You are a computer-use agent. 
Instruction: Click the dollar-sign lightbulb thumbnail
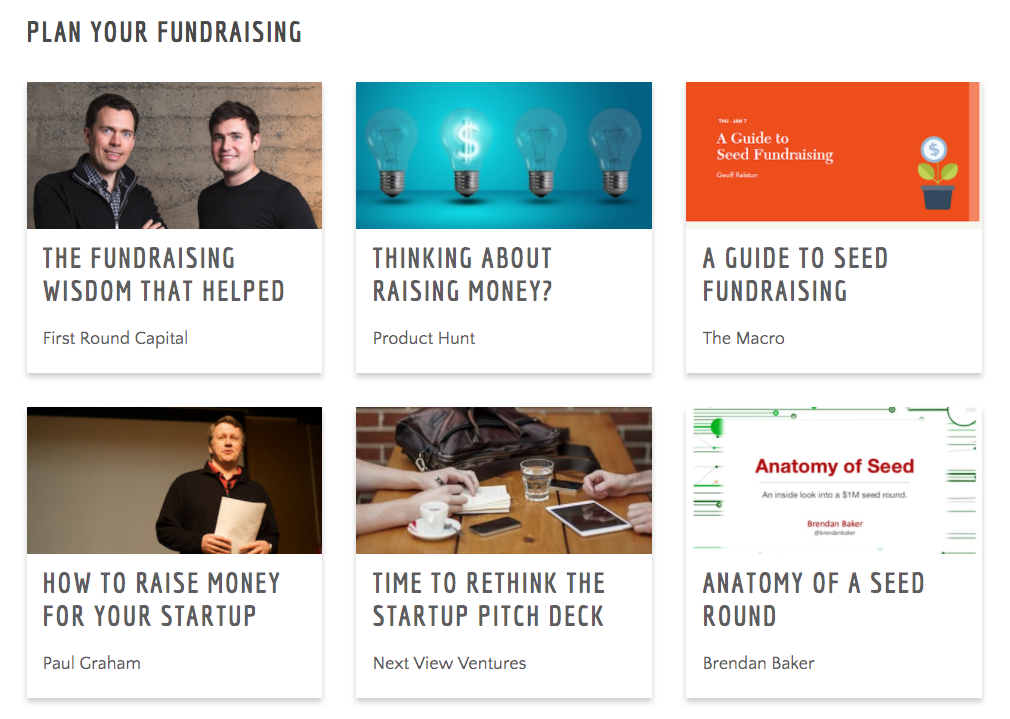coord(504,155)
